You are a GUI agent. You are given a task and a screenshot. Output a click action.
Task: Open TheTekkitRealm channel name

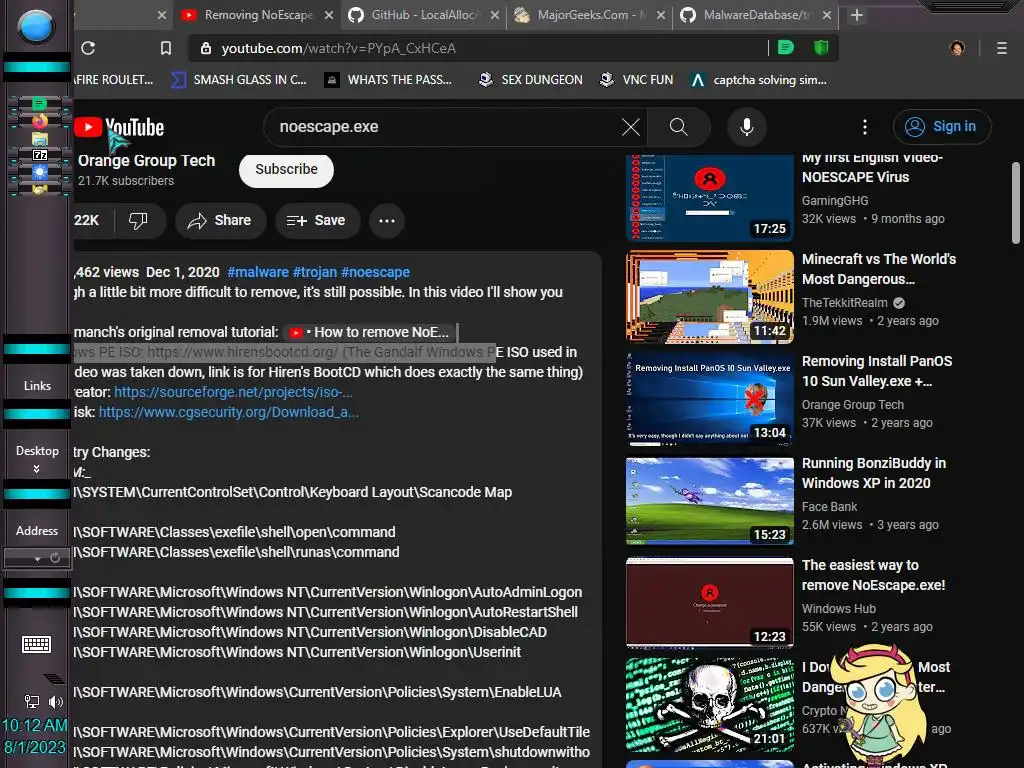(844, 303)
